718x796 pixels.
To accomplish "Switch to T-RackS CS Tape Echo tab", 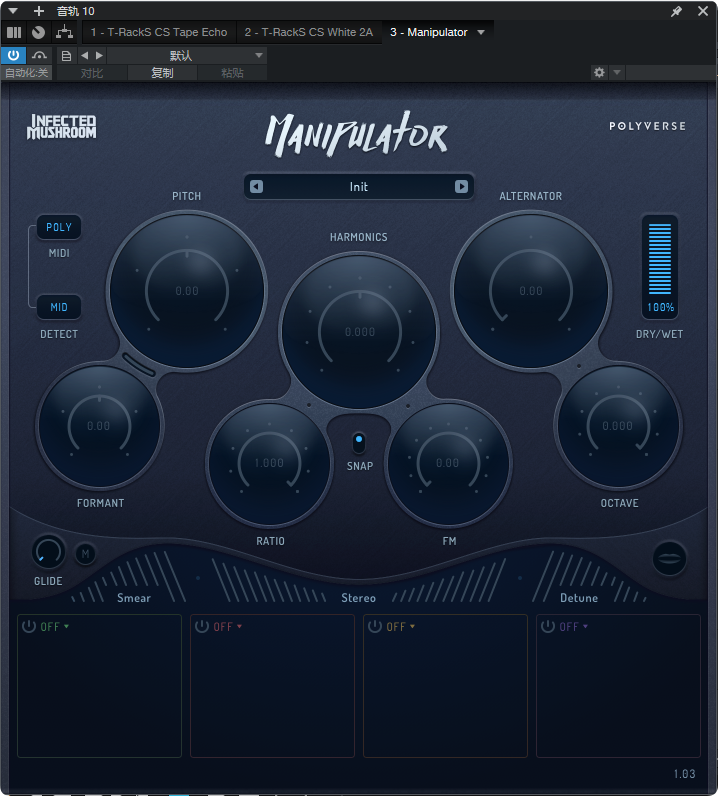I will pos(159,32).
